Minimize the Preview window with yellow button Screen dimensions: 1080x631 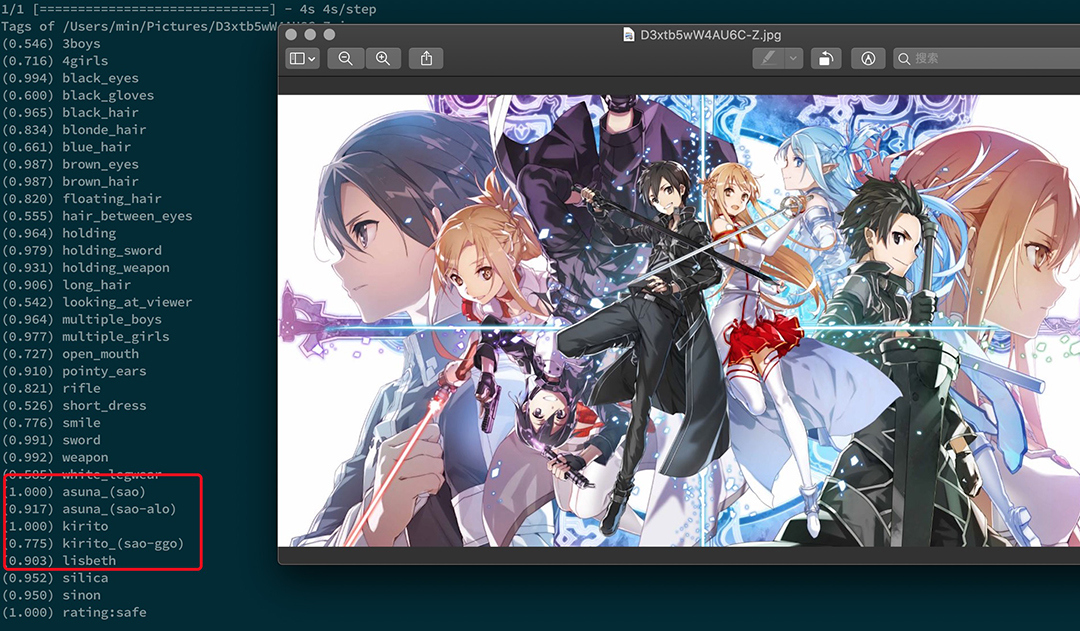click(310, 35)
